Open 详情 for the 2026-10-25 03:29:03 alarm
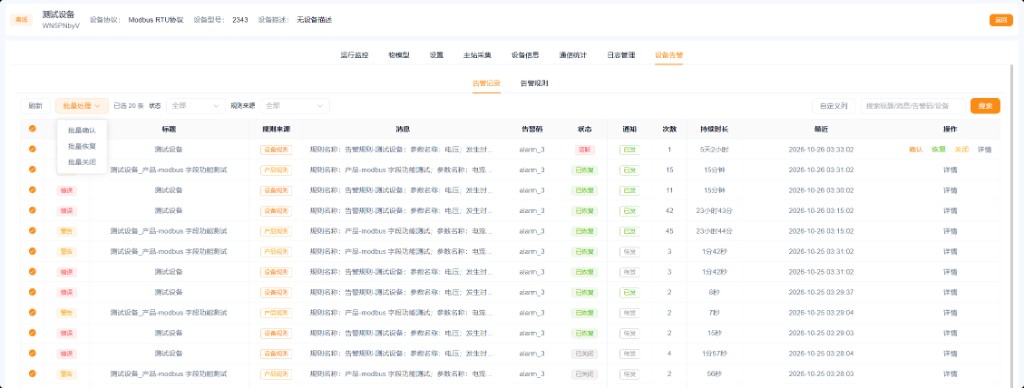The image size is (1024, 388). point(950,333)
